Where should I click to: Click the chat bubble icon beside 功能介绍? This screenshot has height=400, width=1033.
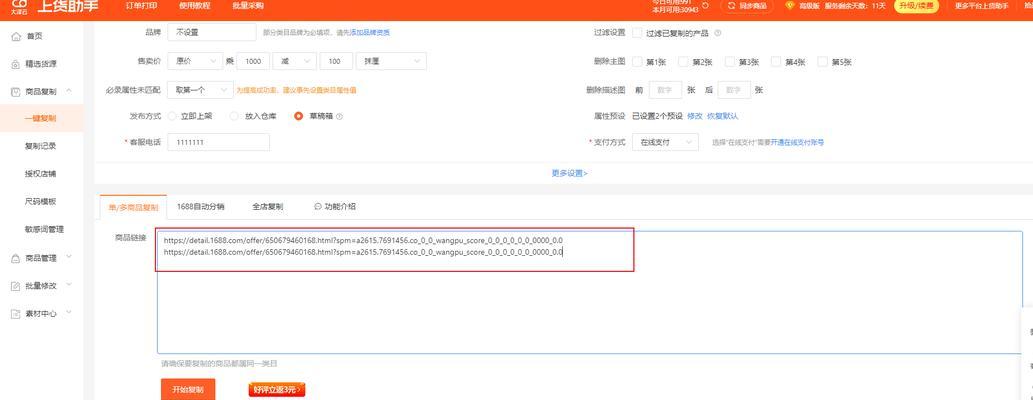point(318,206)
